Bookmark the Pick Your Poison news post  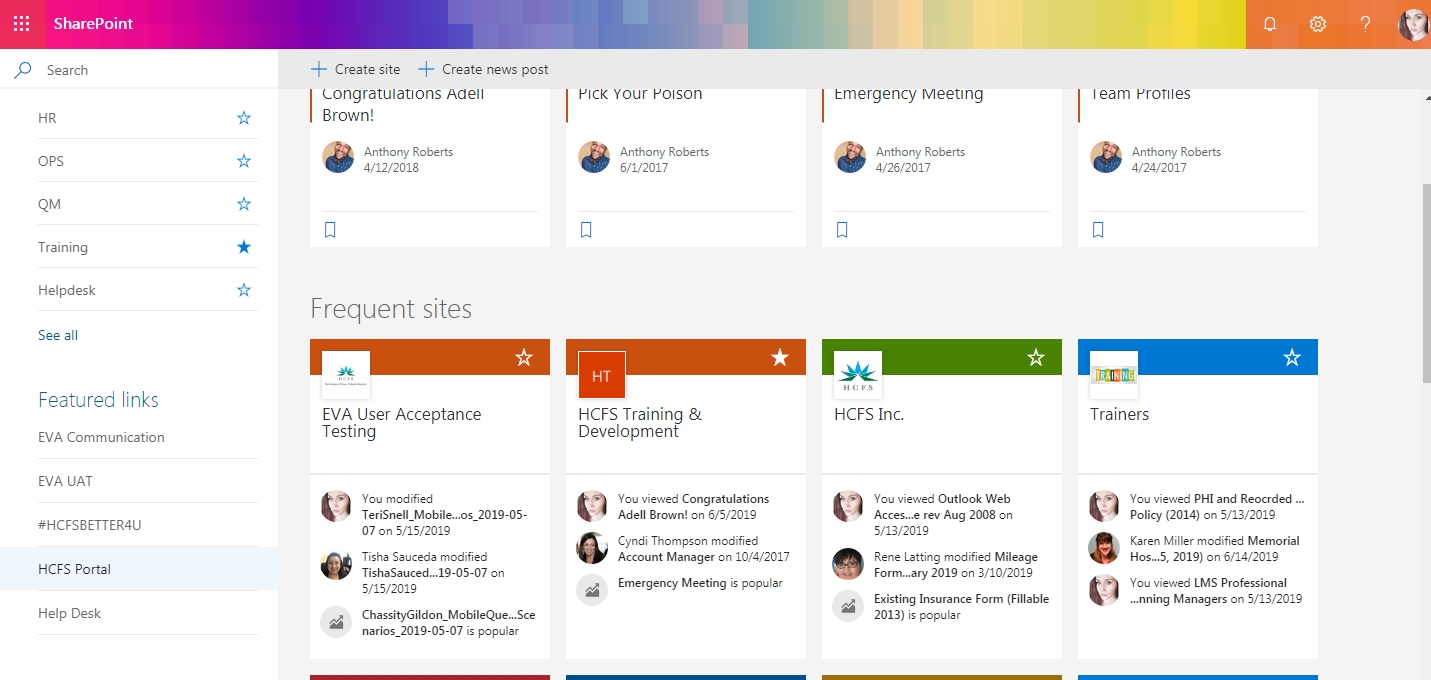pyautogui.click(x=586, y=230)
